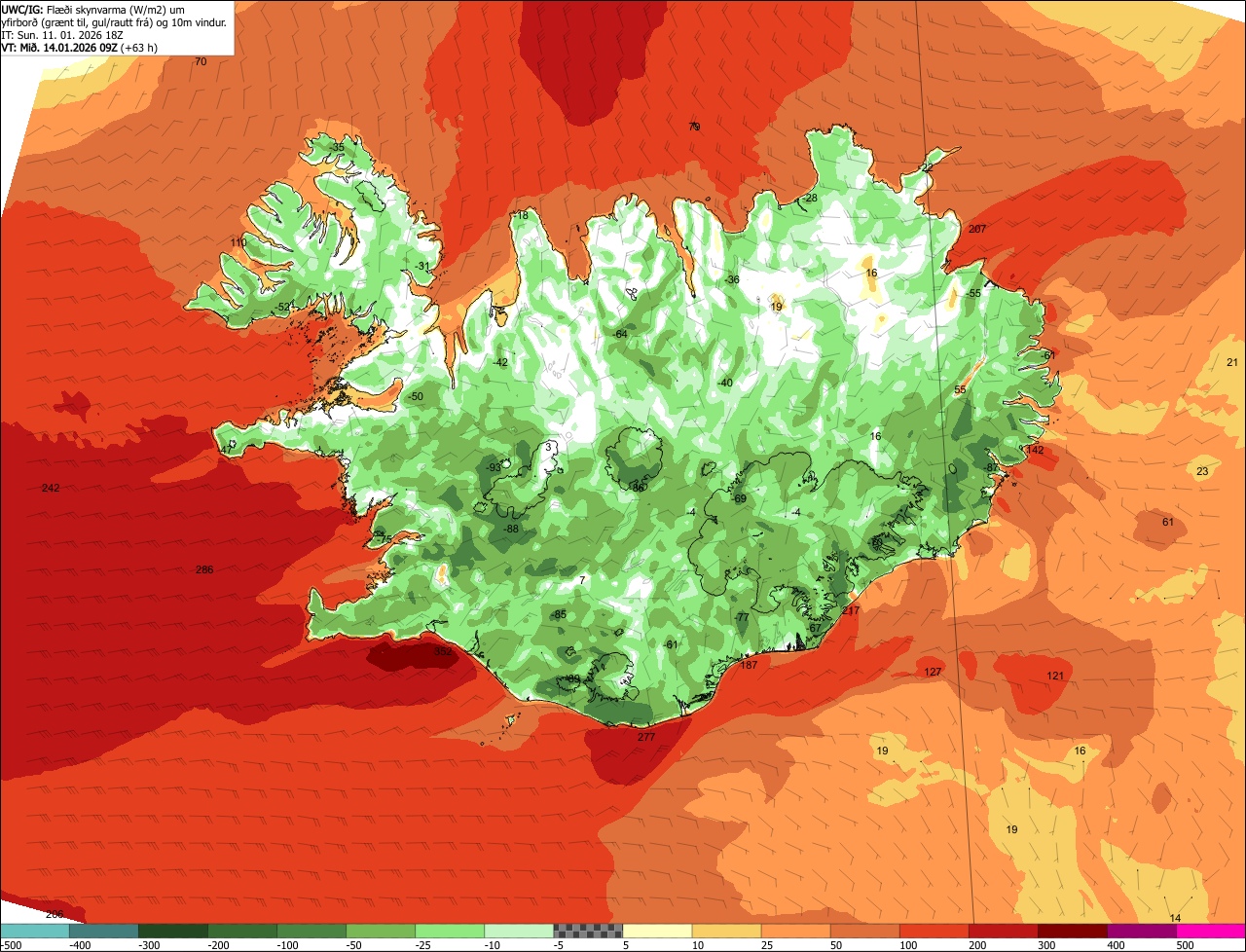Click the offshore value 127
1246x952 pixels.
pyautogui.click(x=933, y=673)
